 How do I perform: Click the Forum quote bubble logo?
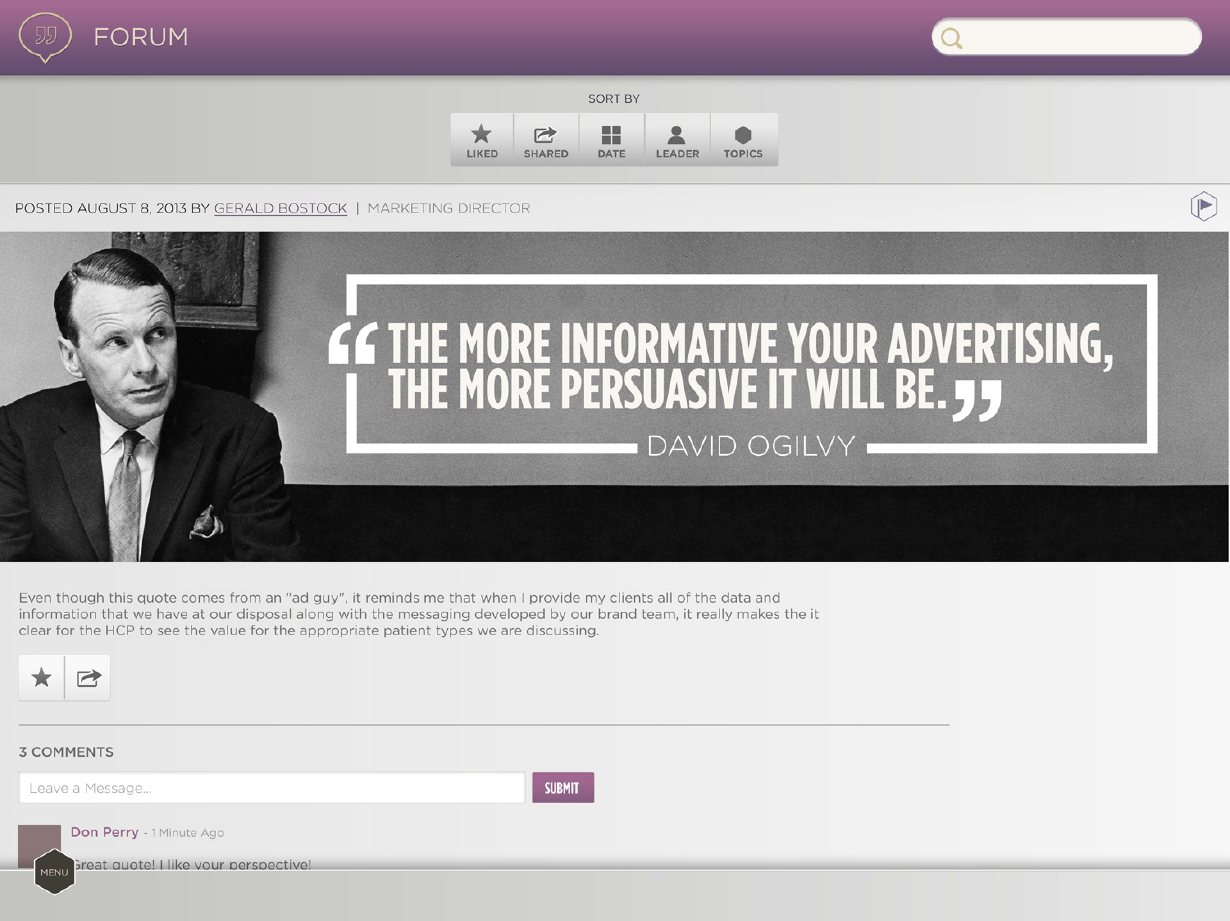[x=45, y=37]
